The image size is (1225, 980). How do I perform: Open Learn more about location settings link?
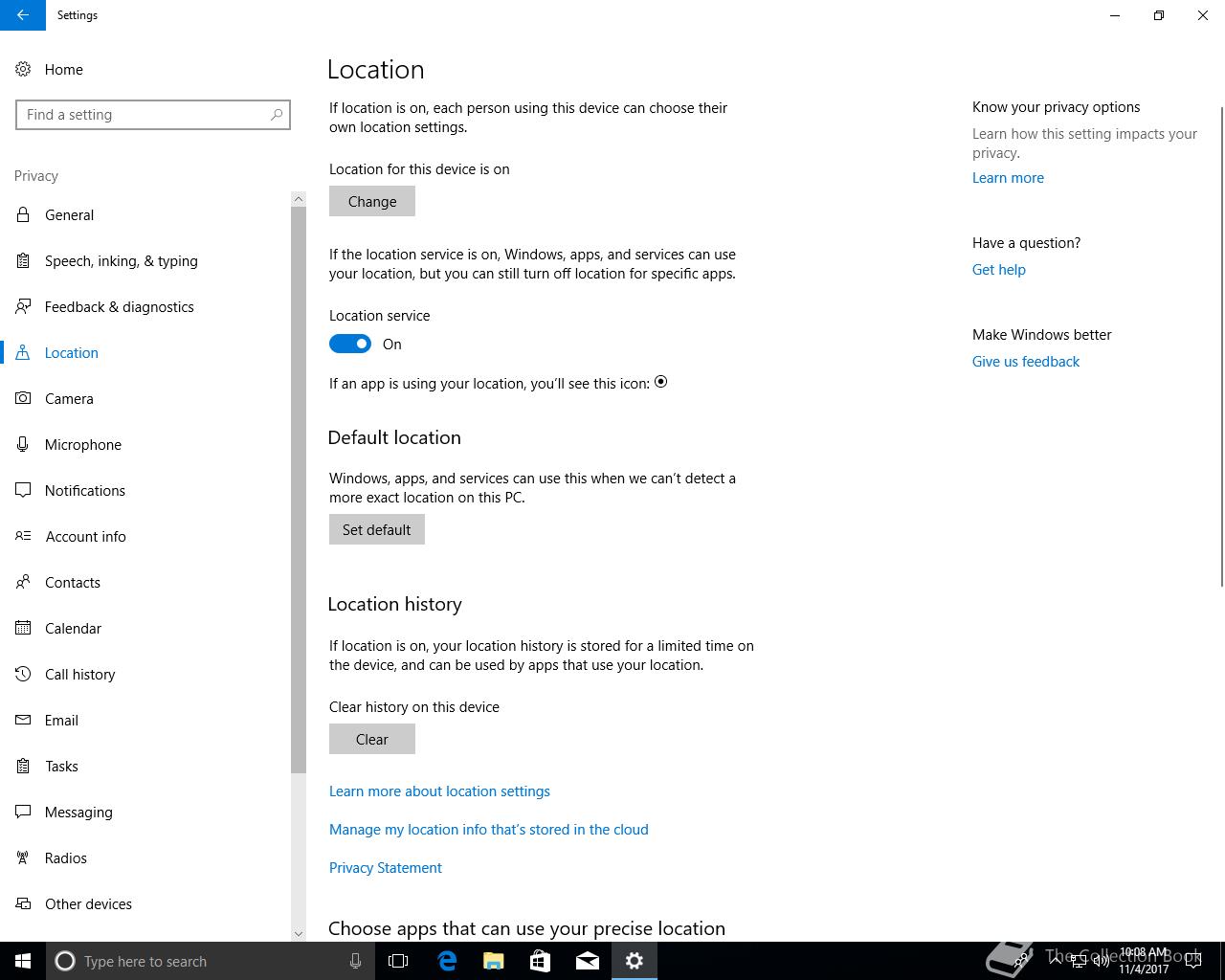point(439,791)
